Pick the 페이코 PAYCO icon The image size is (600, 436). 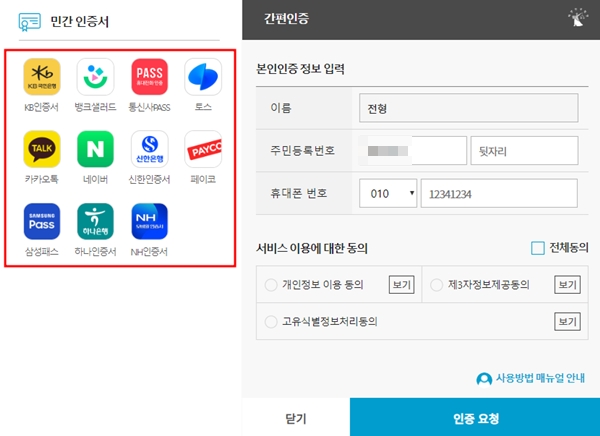[x=203, y=149]
